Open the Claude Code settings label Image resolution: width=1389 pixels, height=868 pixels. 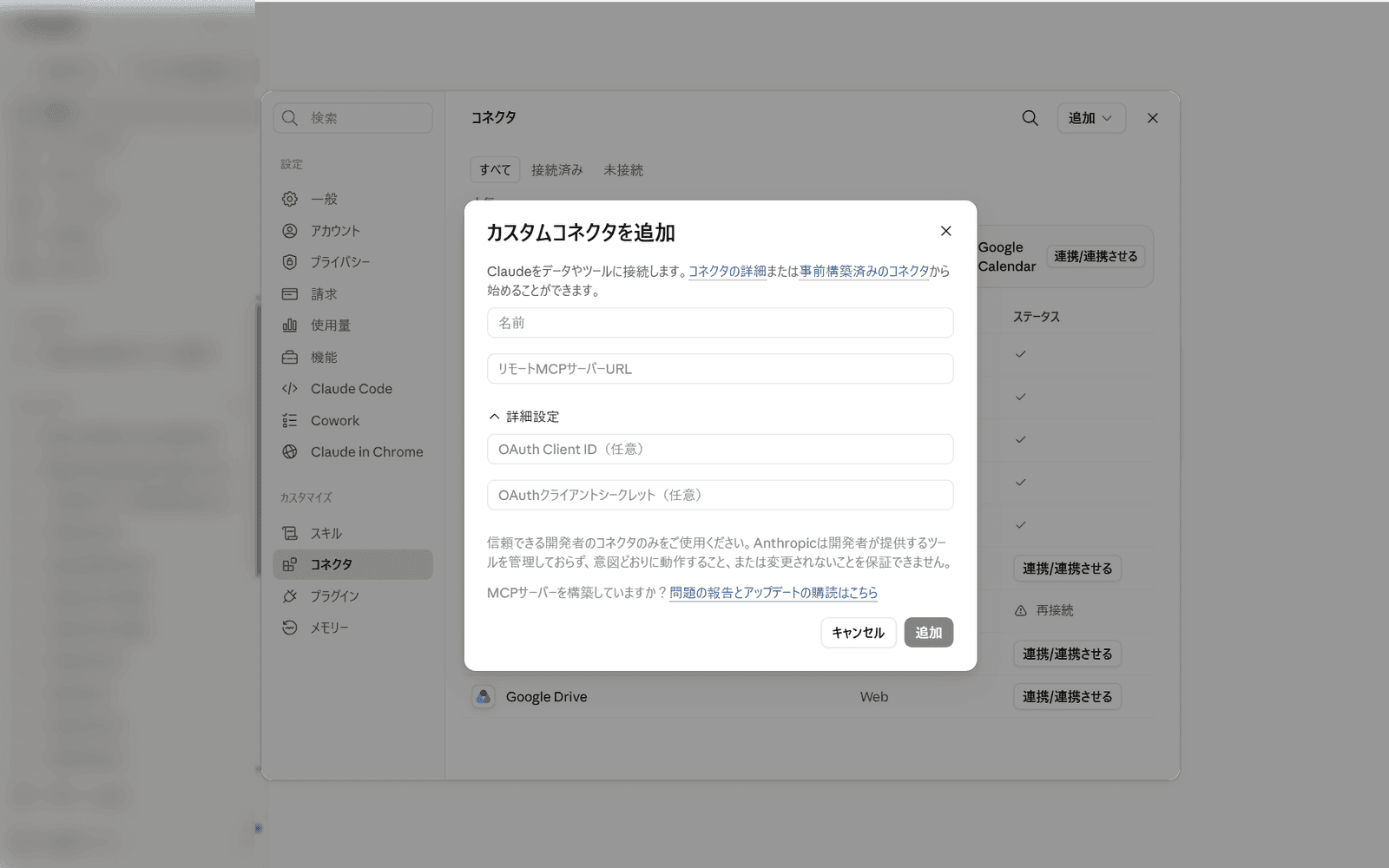click(x=352, y=389)
